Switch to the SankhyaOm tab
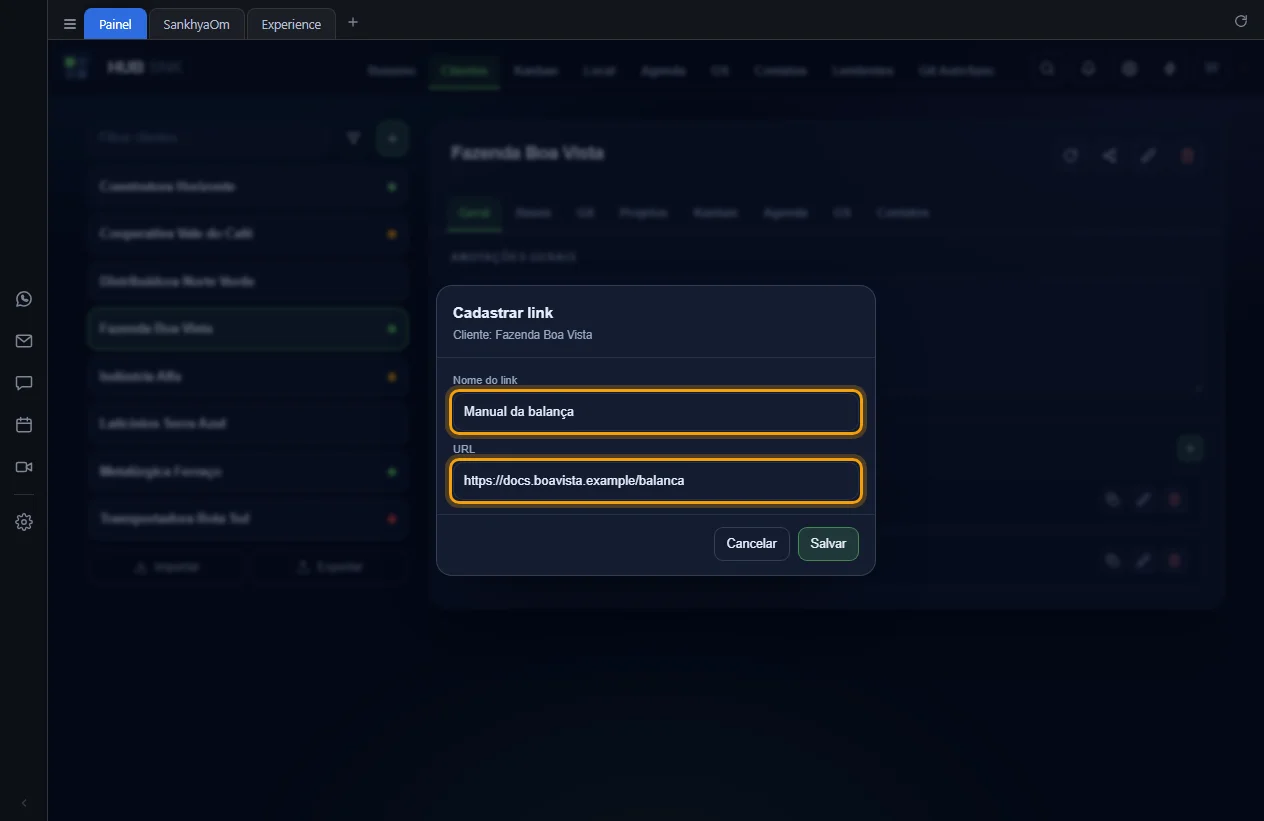Image resolution: width=1264 pixels, height=821 pixels. (196, 24)
